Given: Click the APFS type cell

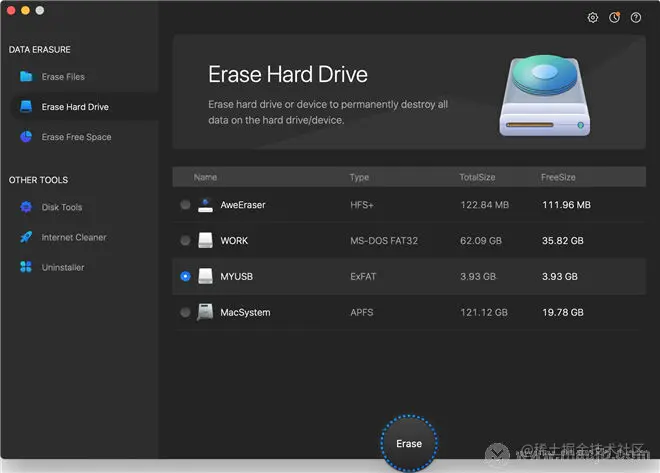Looking at the screenshot, I should (x=362, y=312).
